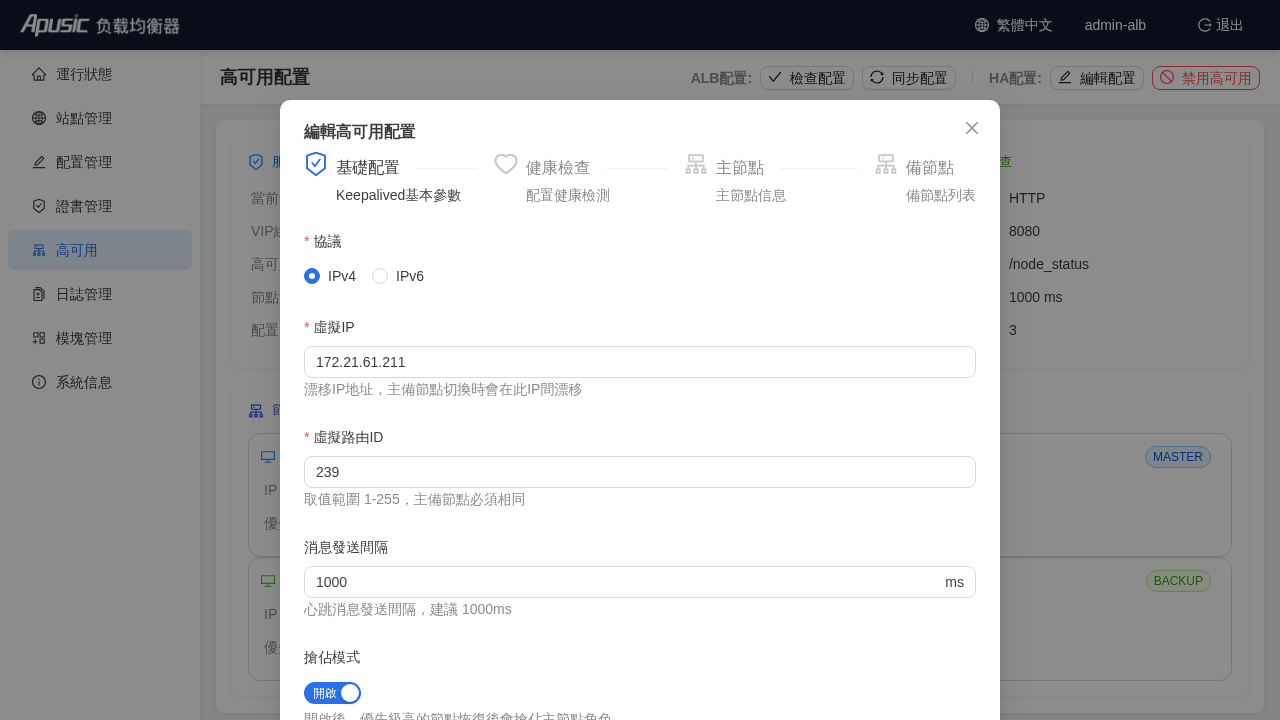Select the IPv4 protocol radio button

(x=312, y=276)
